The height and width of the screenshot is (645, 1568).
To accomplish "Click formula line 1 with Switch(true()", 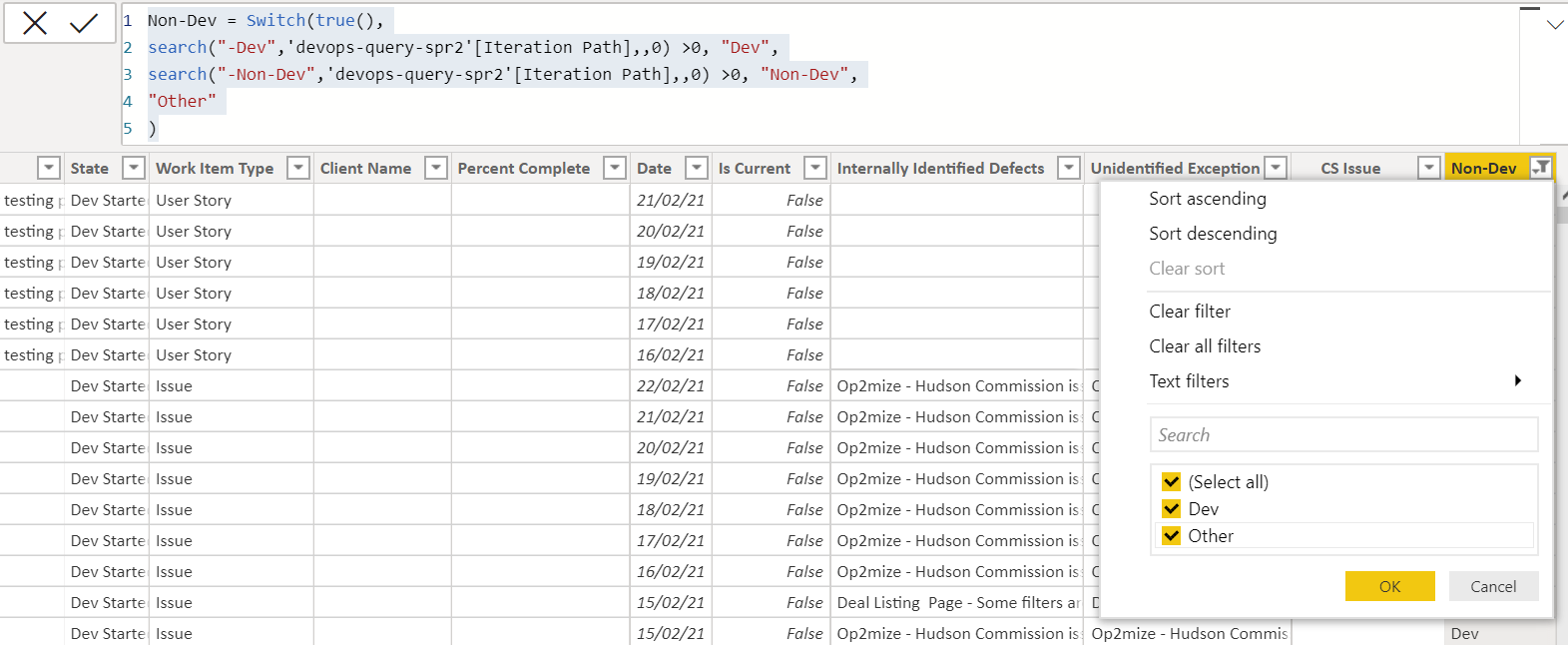I will (265, 20).
